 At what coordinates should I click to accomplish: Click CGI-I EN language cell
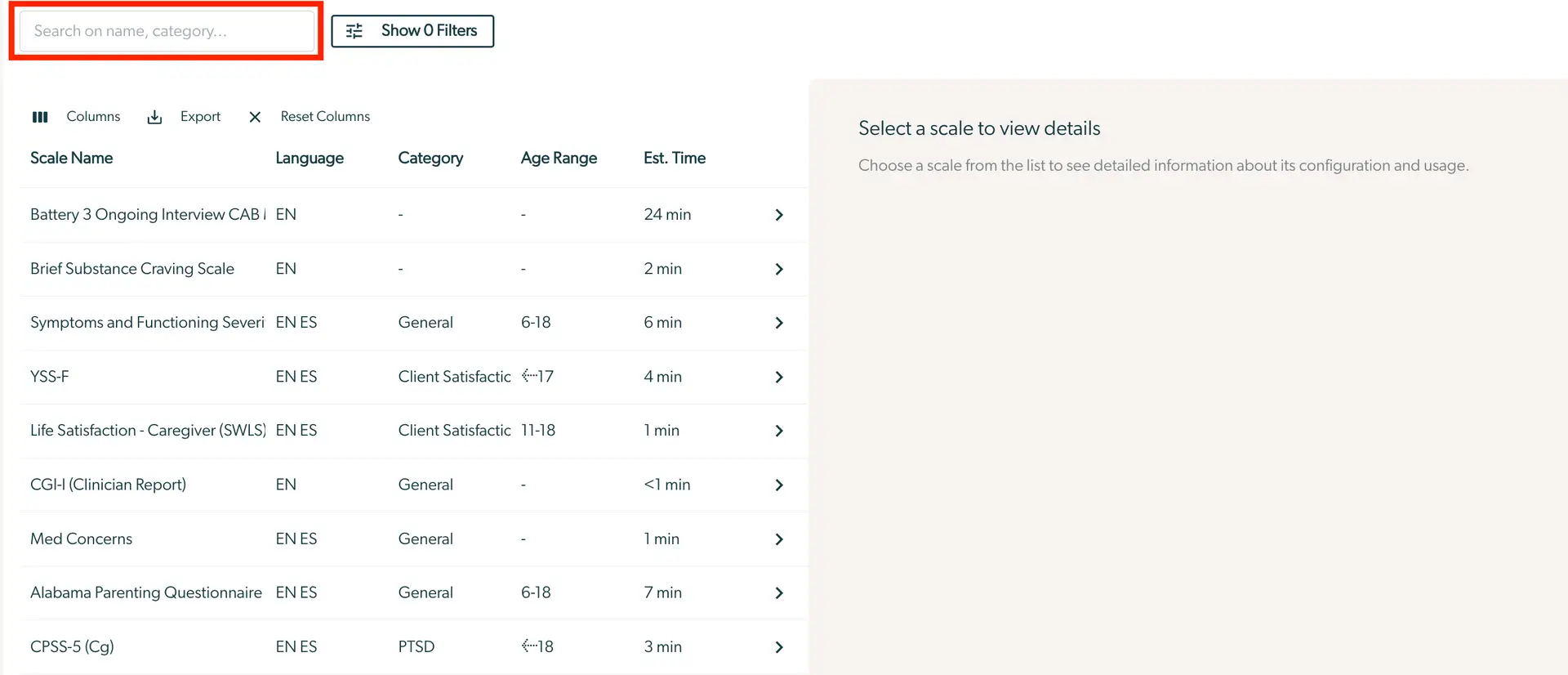286,485
